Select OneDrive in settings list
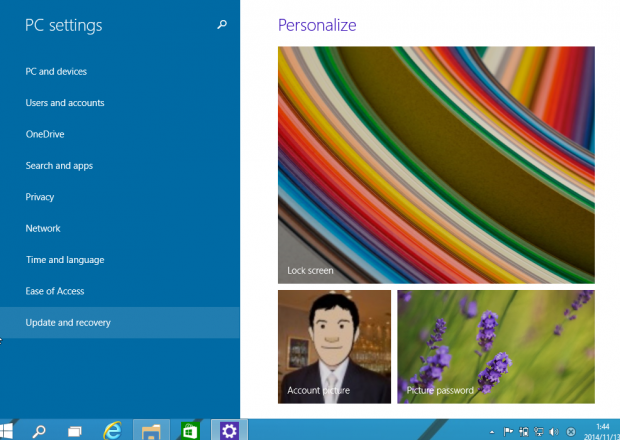Screen dimensions: 620x440 click(x=46, y=134)
